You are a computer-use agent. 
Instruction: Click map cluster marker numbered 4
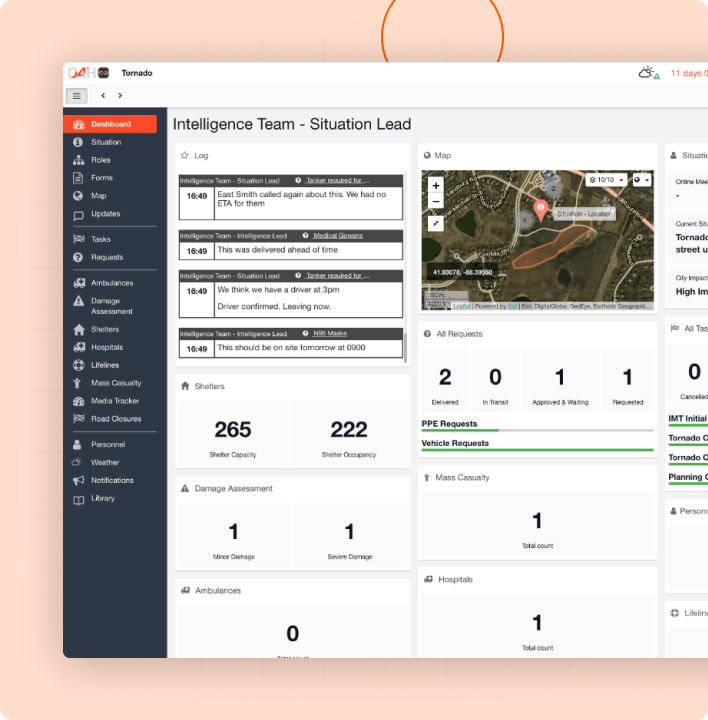pyautogui.click(x=524, y=220)
